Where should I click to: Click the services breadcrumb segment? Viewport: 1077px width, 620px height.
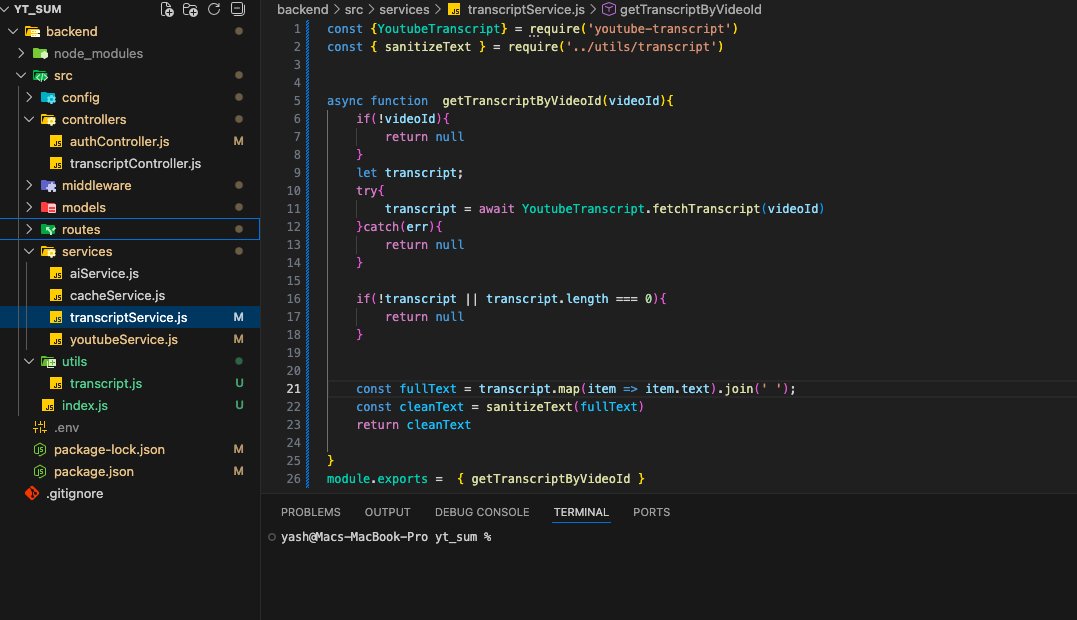pyautogui.click(x=404, y=10)
